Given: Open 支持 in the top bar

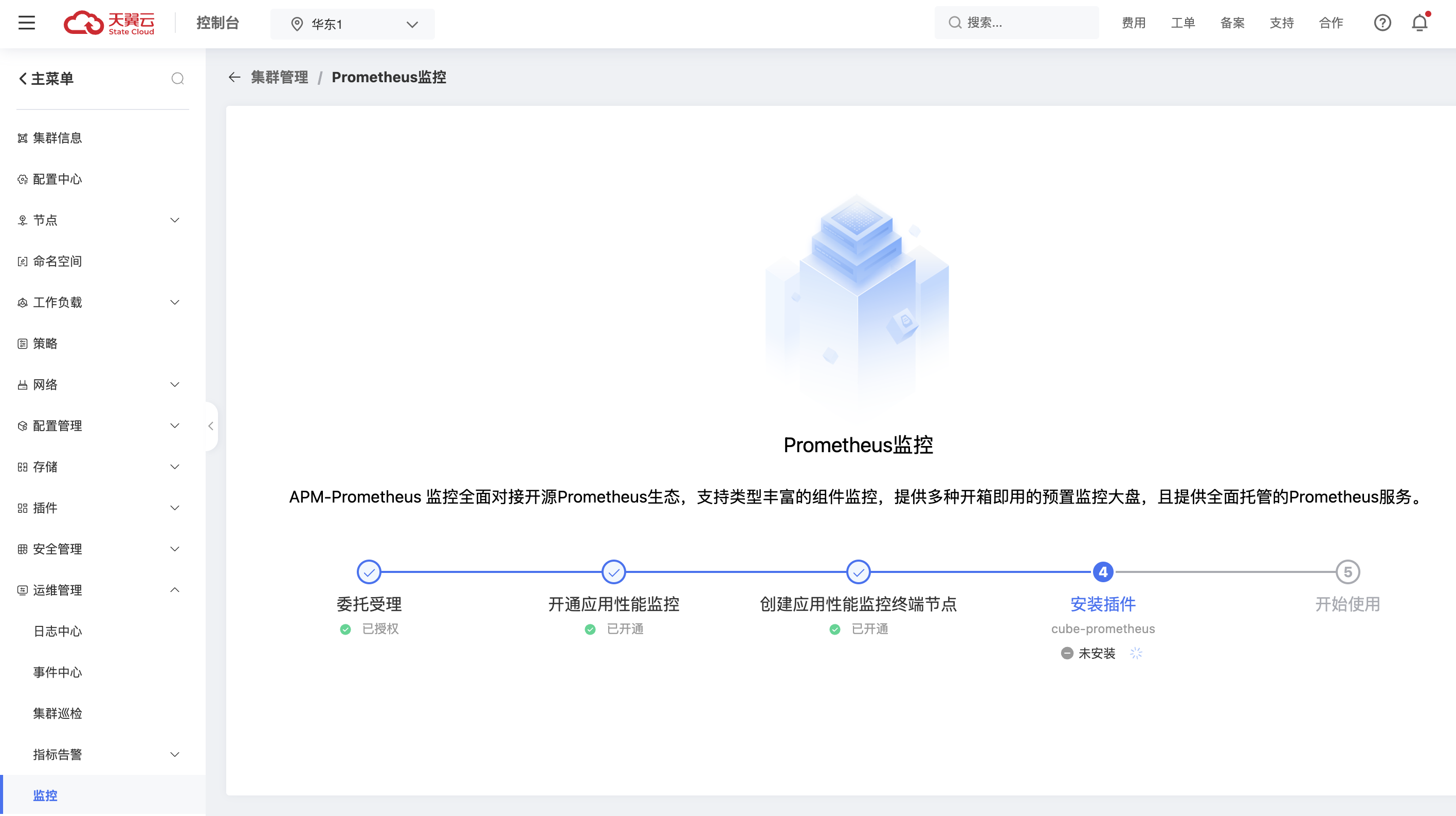Looking at the screenshot, I should [1281, 23].
